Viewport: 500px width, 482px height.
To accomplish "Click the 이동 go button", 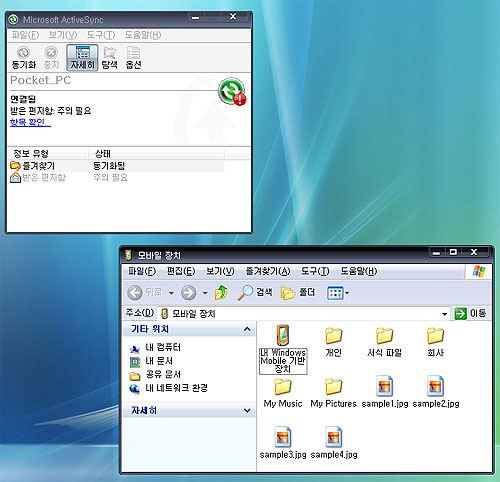I will pos(470,313).
